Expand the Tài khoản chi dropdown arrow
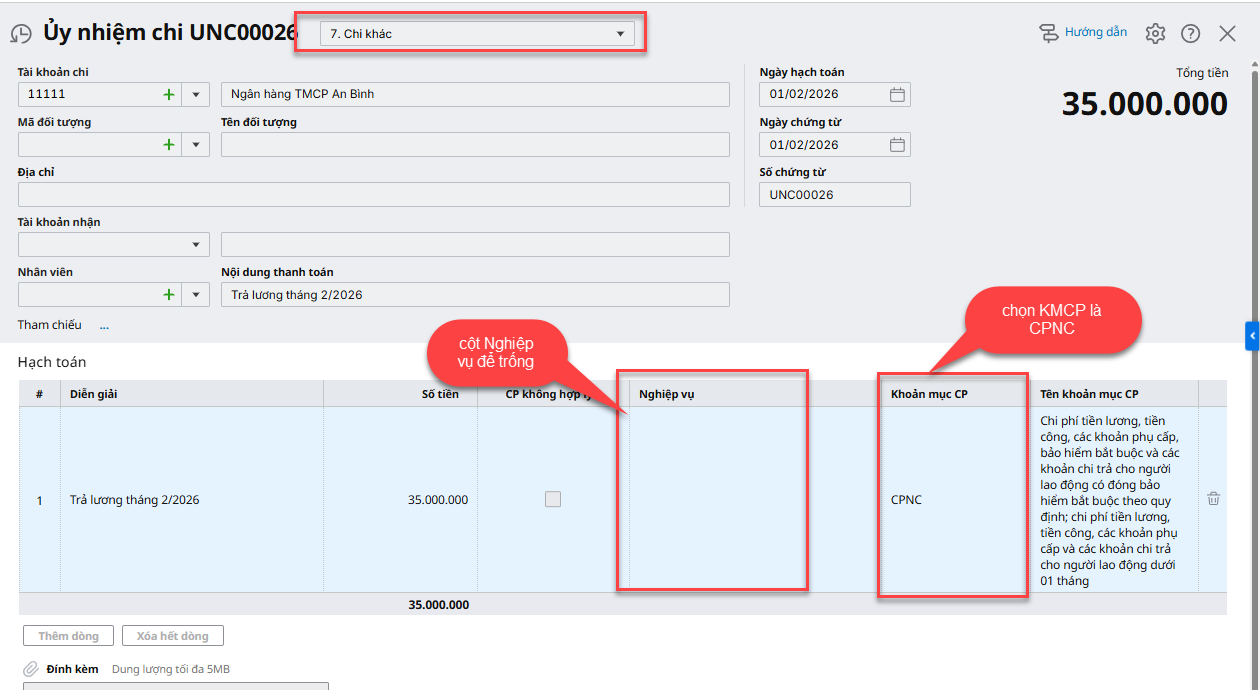Image resolution: width=1260 pixels, height=690 pixels. tap(195, 94)
